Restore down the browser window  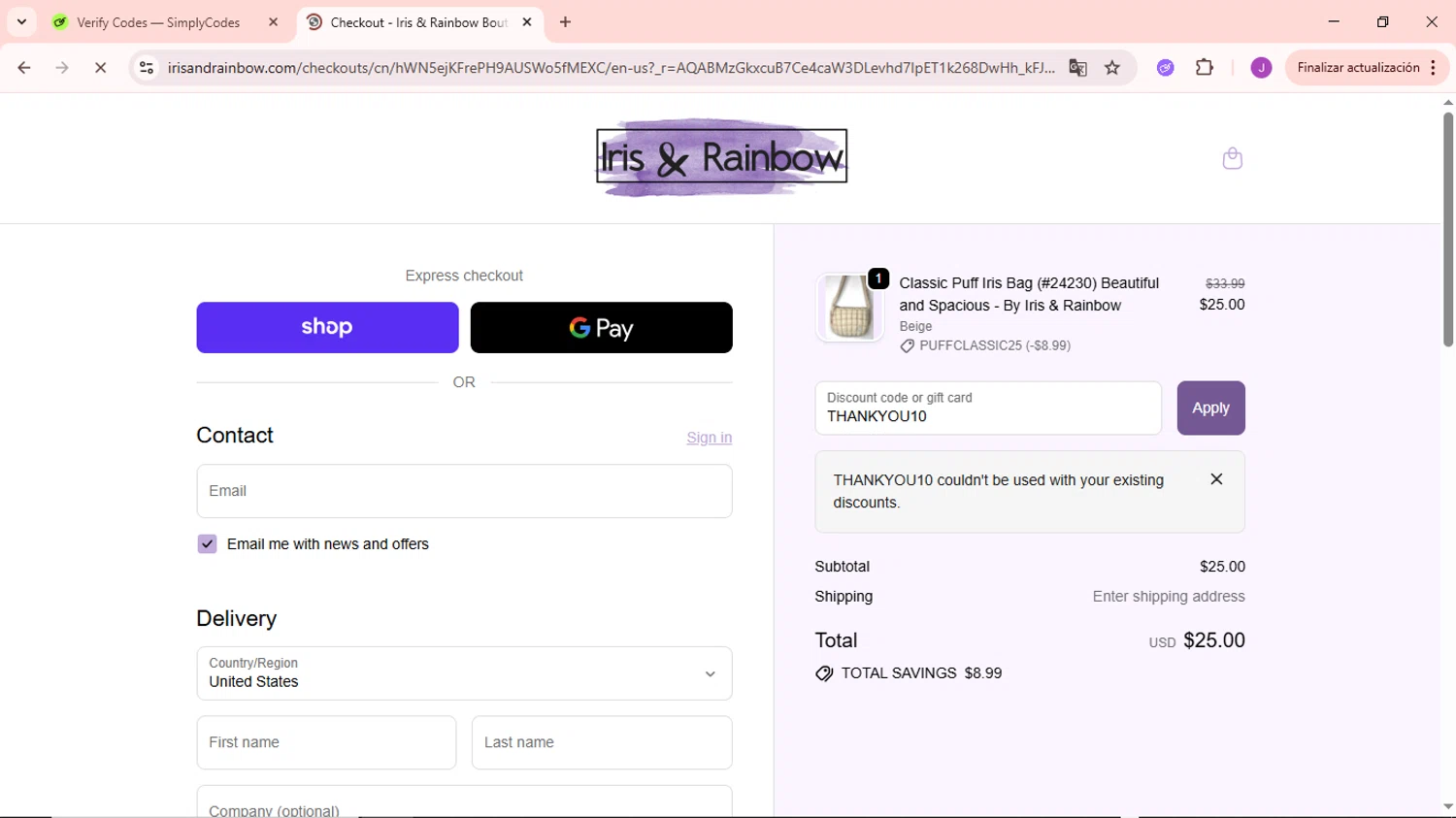click(1382, 21)
